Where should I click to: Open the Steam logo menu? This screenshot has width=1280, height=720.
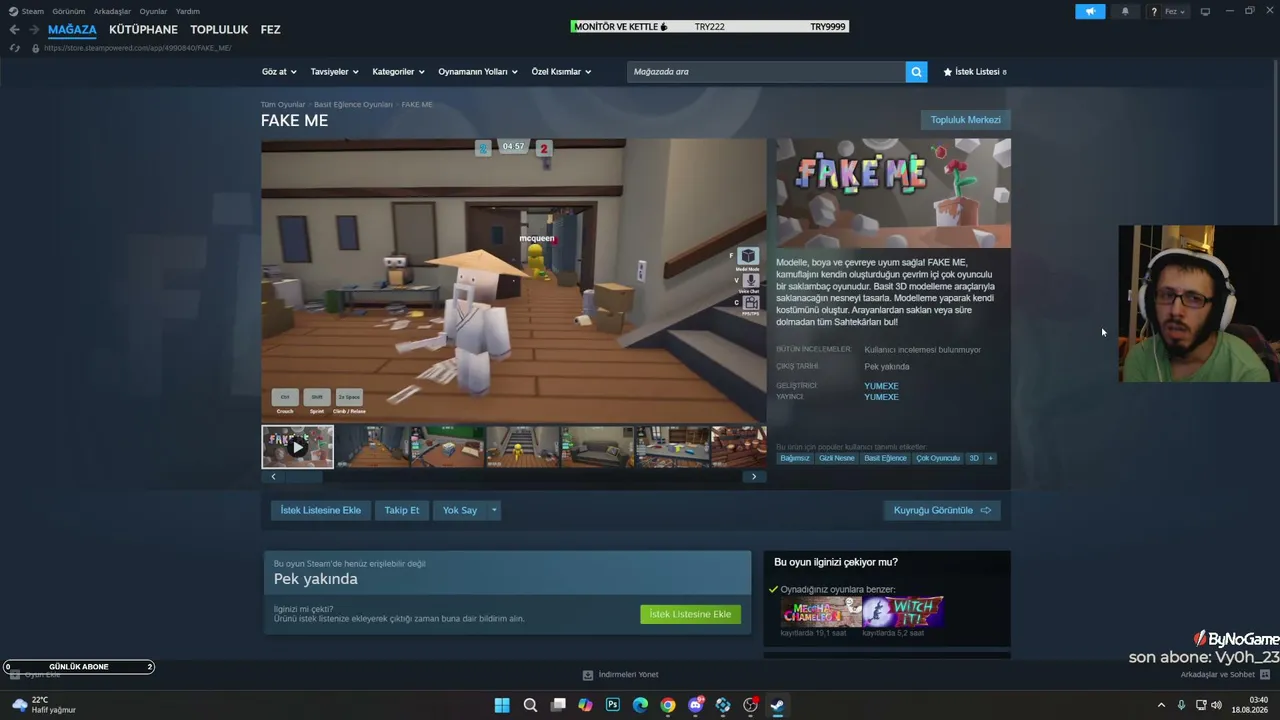pos(14,11)
